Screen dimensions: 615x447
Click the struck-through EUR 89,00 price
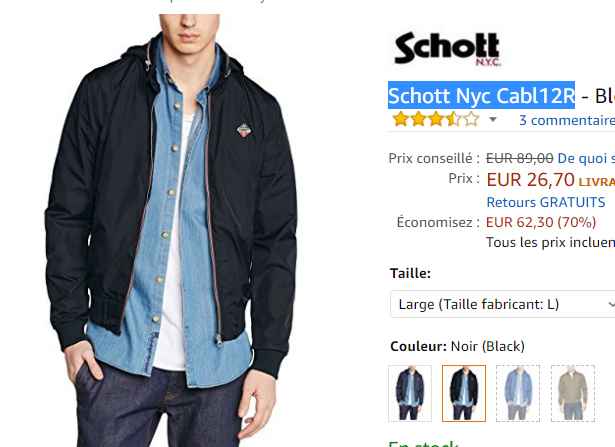(x=520, y=158)
